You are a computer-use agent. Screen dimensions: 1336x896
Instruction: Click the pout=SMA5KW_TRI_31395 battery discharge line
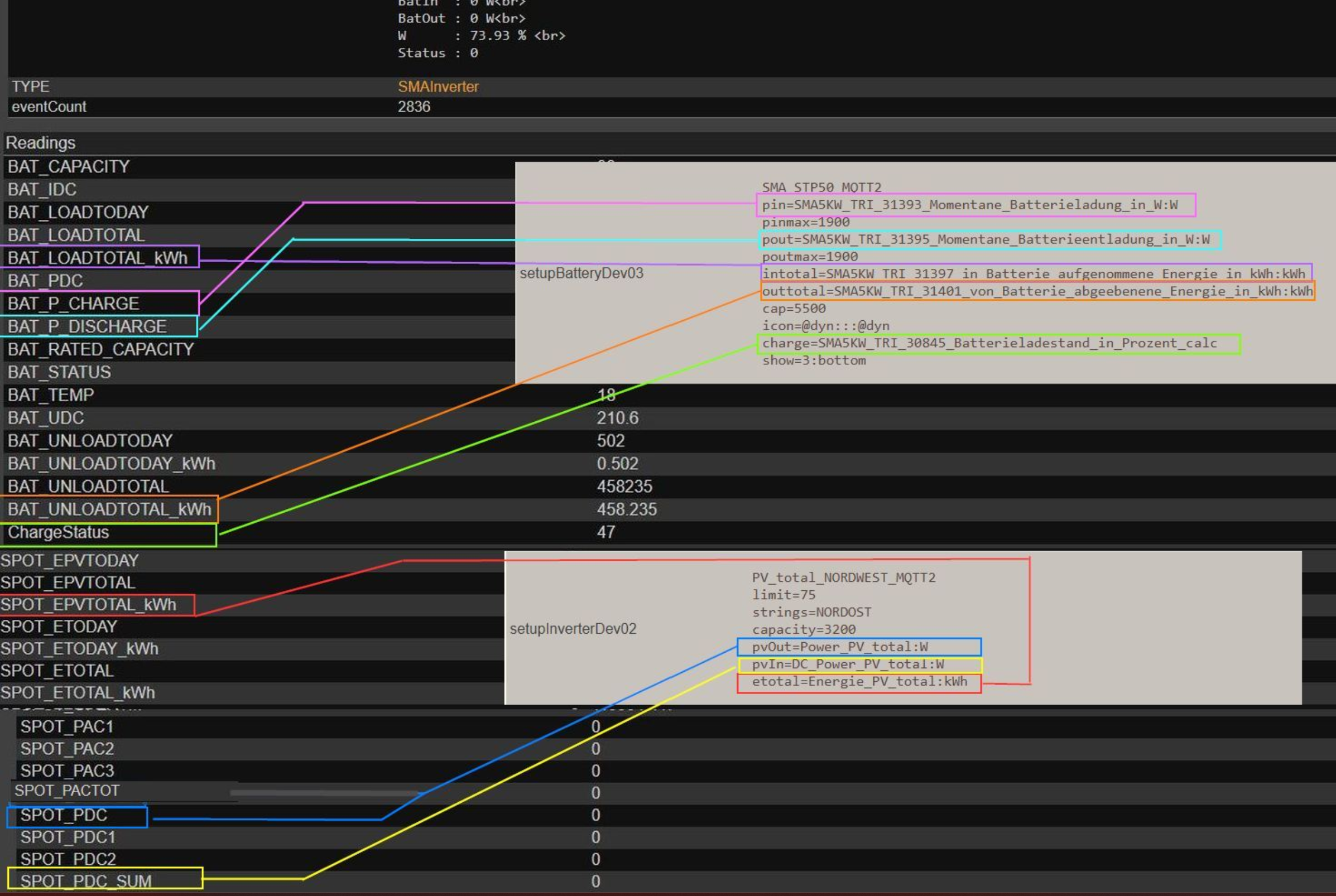coord(985,239)
